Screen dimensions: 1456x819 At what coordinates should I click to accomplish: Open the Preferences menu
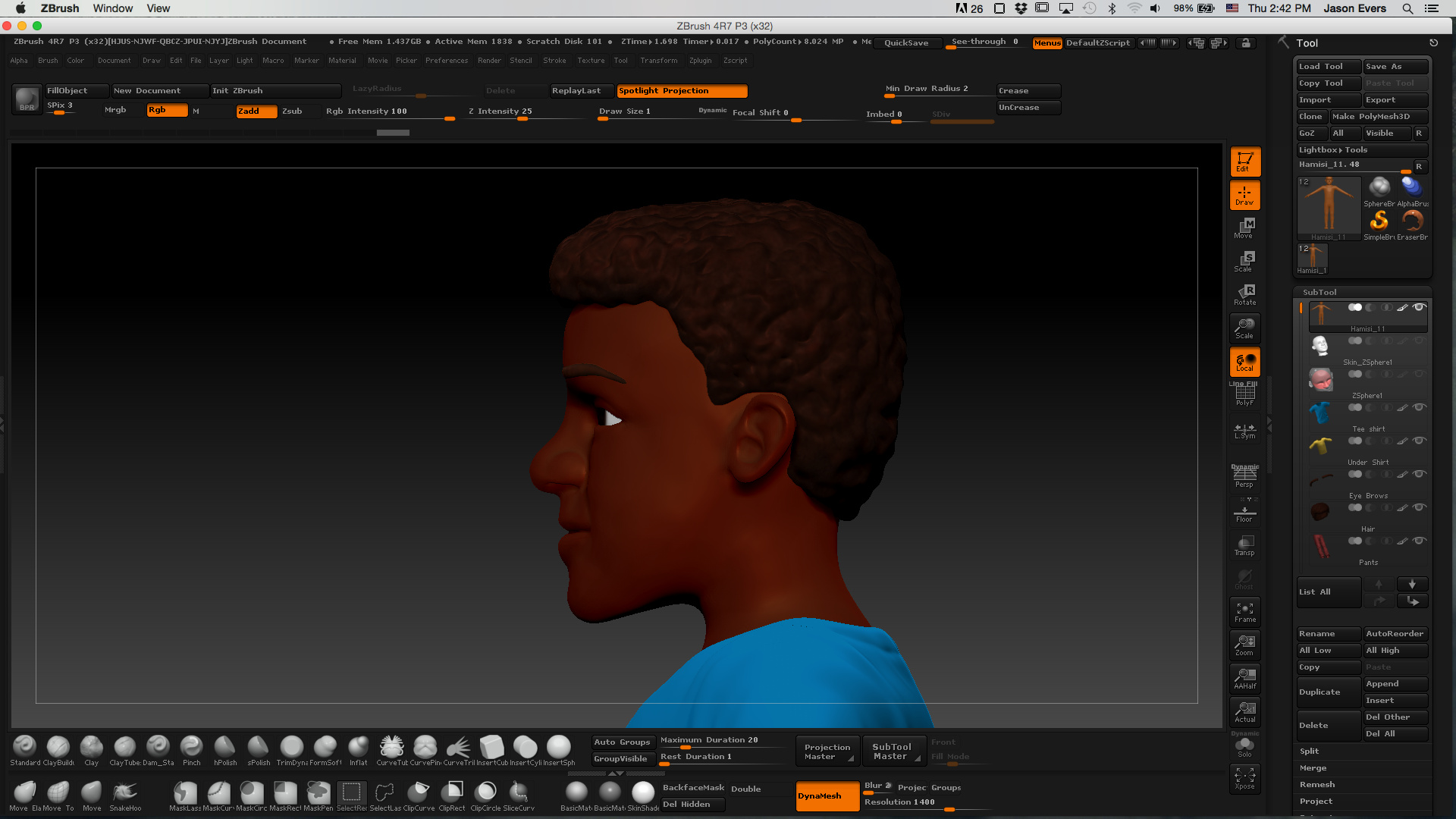point(447,61)
